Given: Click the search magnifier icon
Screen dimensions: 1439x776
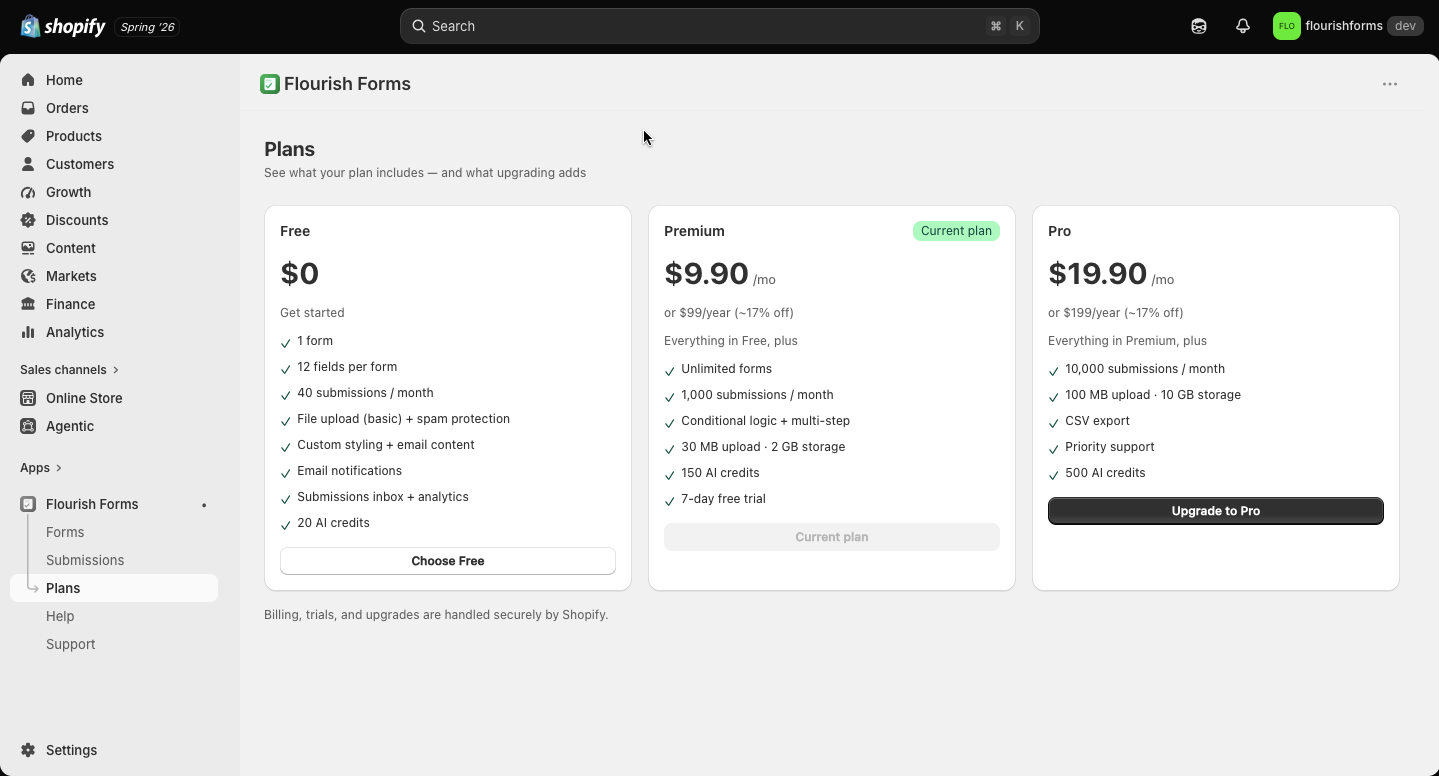Looking at the screenshot, I should 419,26.
